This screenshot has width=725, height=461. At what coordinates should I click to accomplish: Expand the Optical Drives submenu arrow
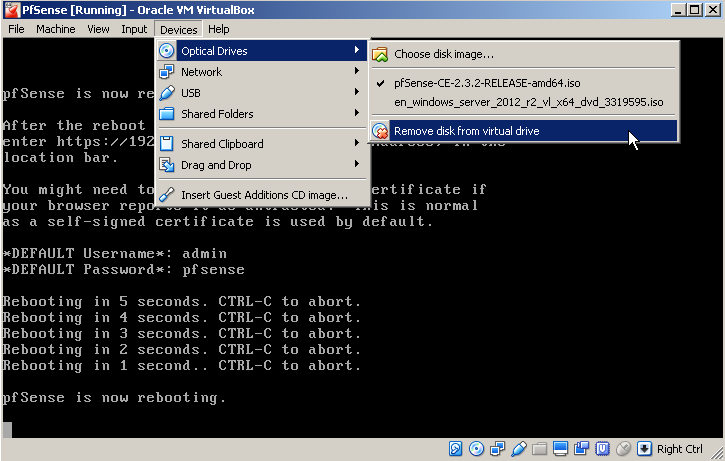point(357,50)
